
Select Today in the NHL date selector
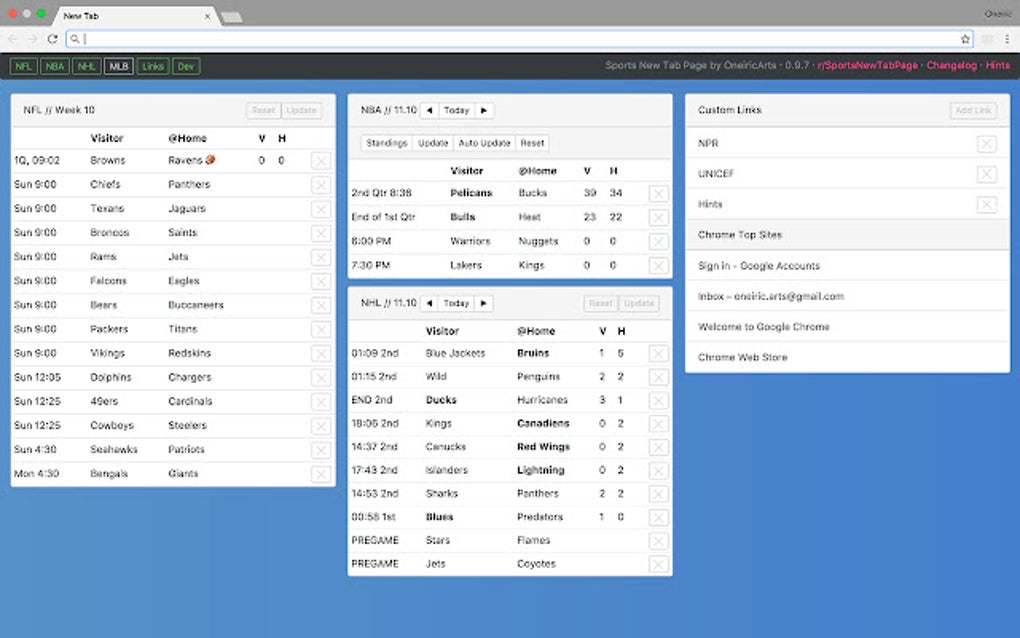[458, 302]
